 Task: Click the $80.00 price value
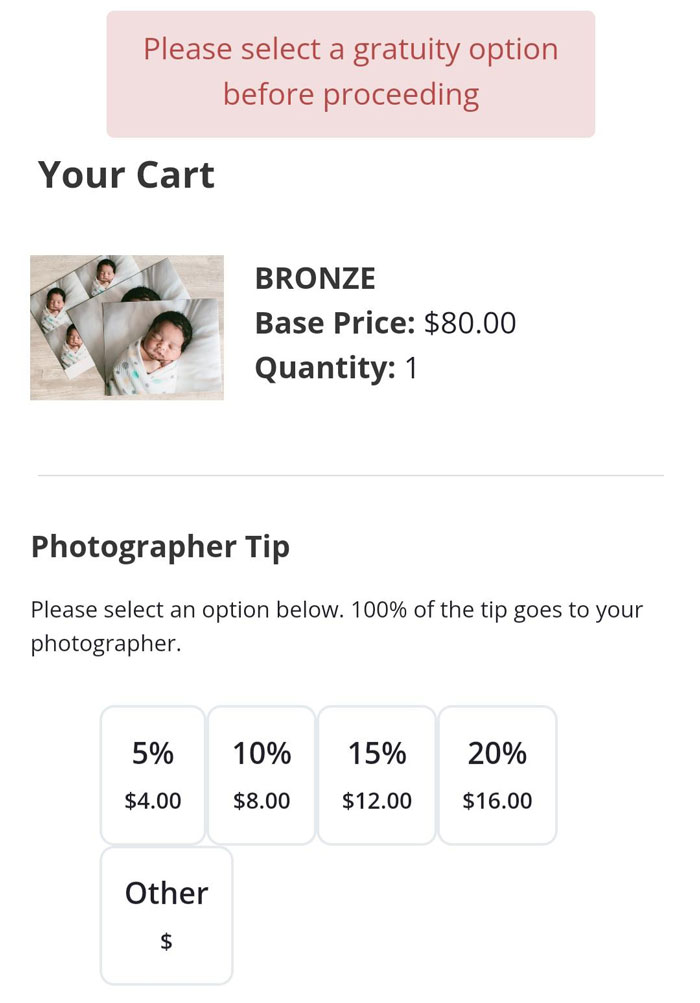click(470, 323)
